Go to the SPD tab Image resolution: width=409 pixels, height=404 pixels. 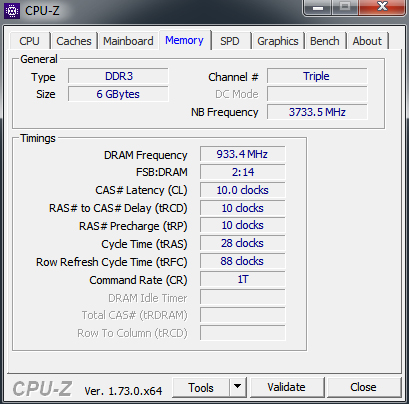230,41
